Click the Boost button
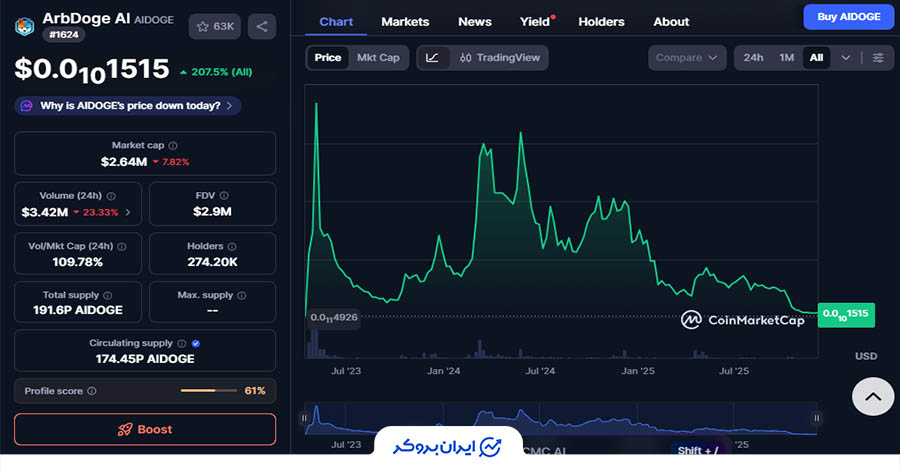900x471 pixels. point(145,430)
